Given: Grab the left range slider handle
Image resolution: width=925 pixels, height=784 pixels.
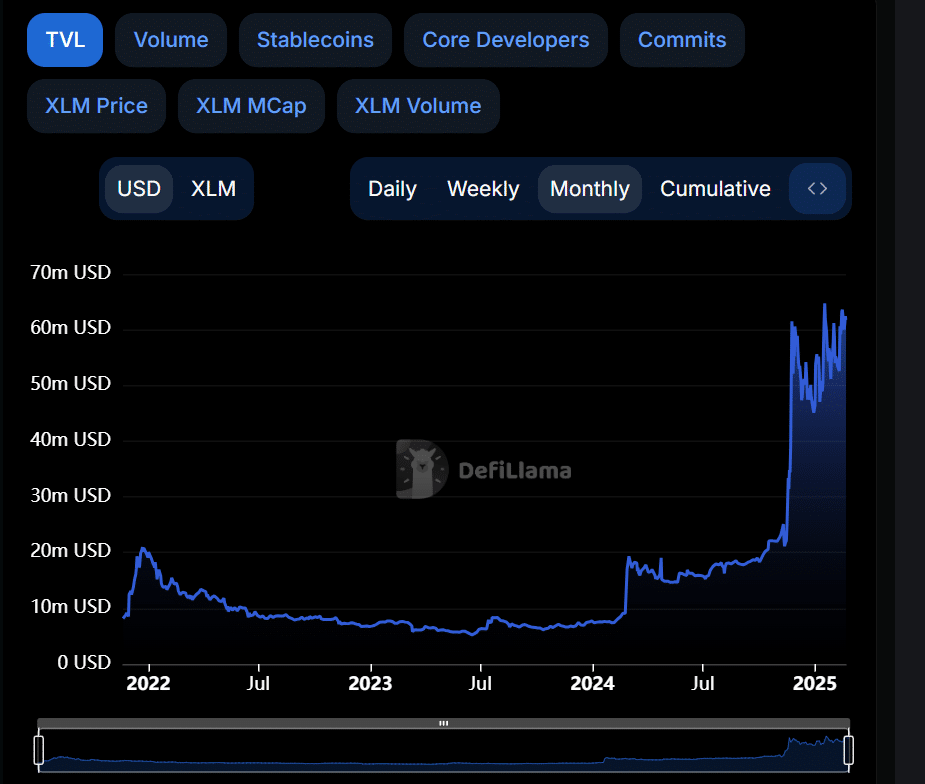Looking at the screenshot, I should (x=39, y=749).
